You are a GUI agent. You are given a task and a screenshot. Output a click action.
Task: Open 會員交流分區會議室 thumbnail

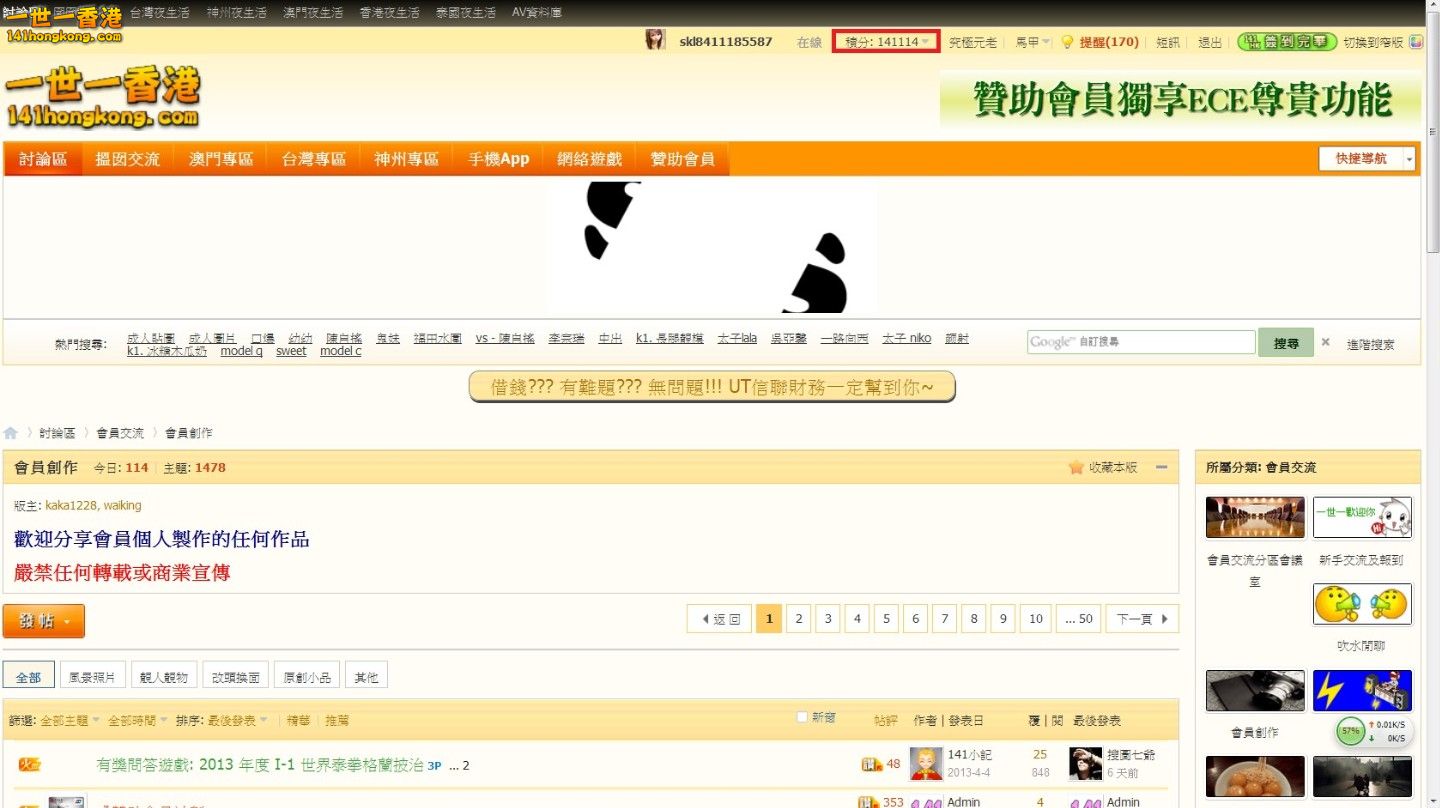tap(1255, 517)
